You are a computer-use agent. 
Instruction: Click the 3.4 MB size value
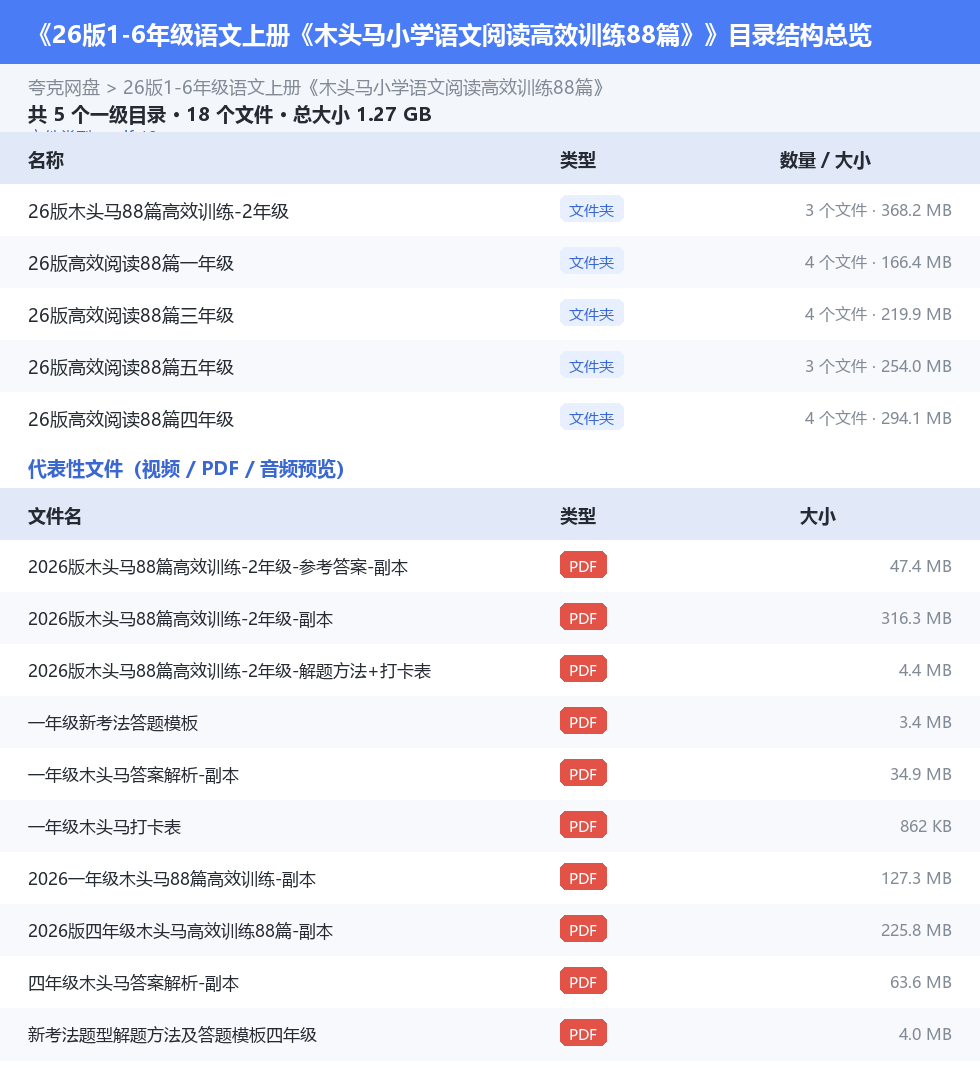(925, 722)
